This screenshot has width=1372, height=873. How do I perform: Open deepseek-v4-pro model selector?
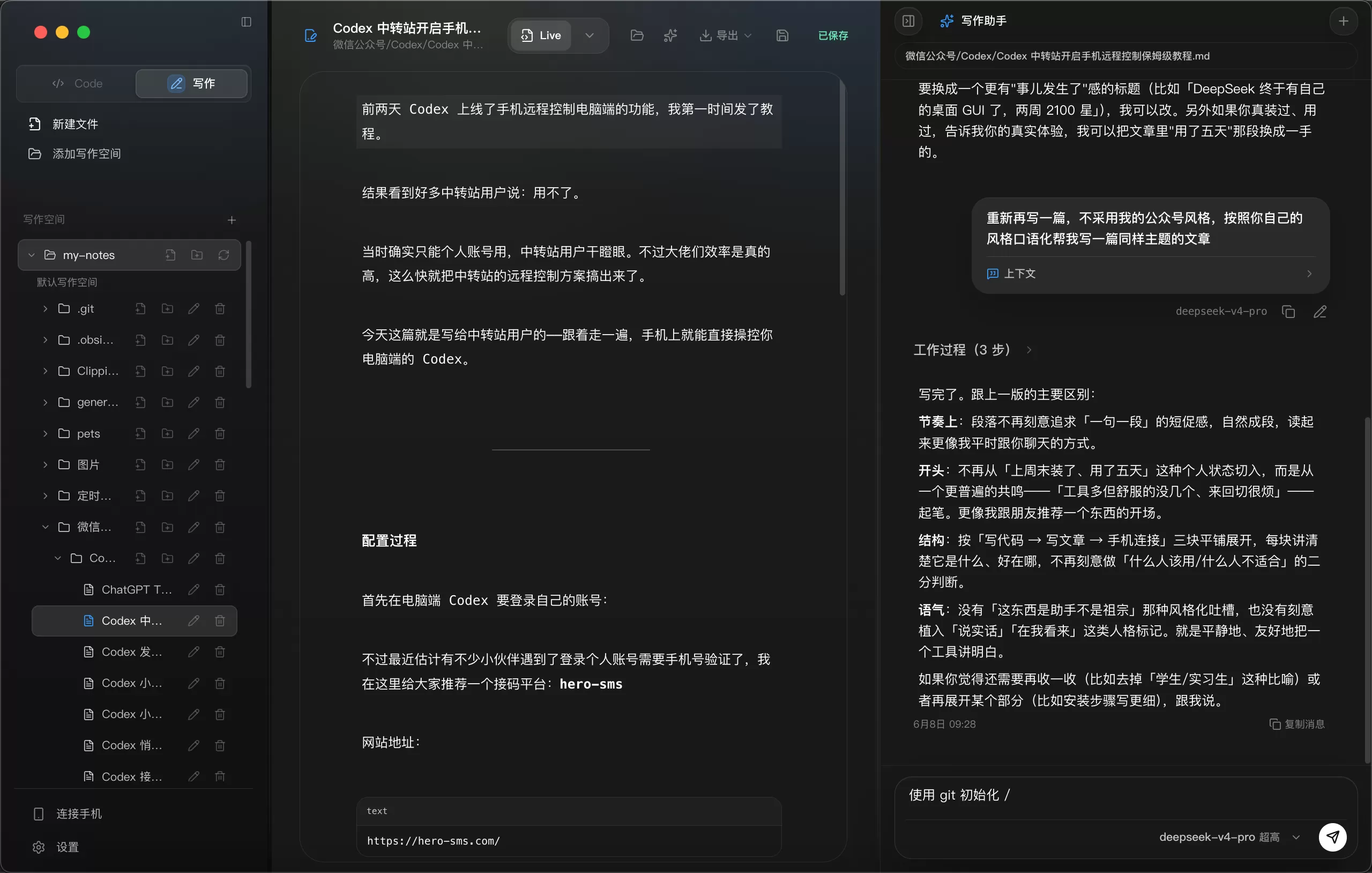(x=1229, y=837)
